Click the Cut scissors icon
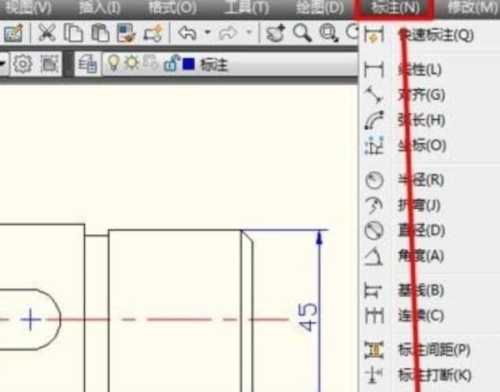 tap(47, 33)
